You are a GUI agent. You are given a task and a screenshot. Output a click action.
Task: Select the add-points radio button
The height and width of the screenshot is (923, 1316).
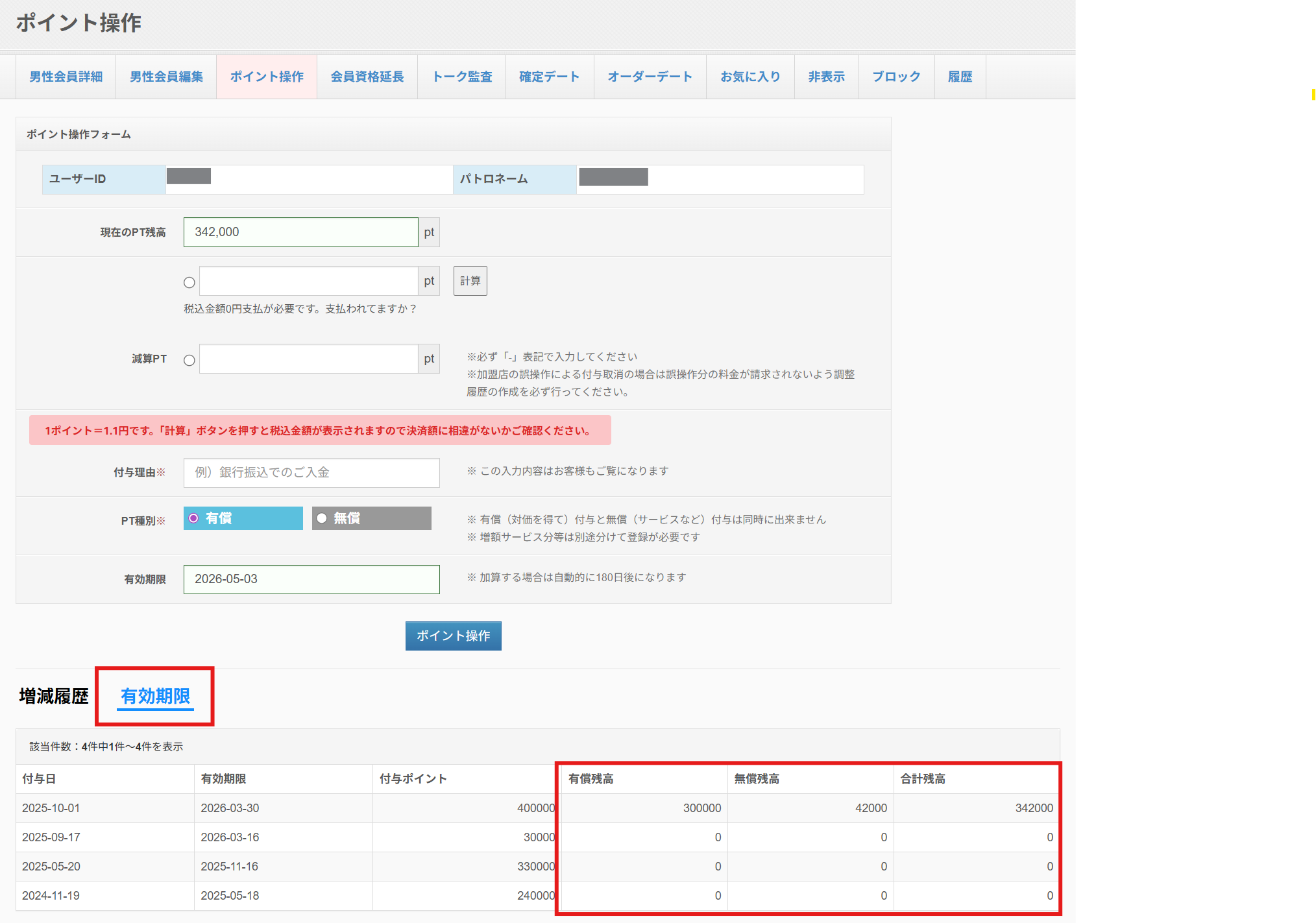189,282
